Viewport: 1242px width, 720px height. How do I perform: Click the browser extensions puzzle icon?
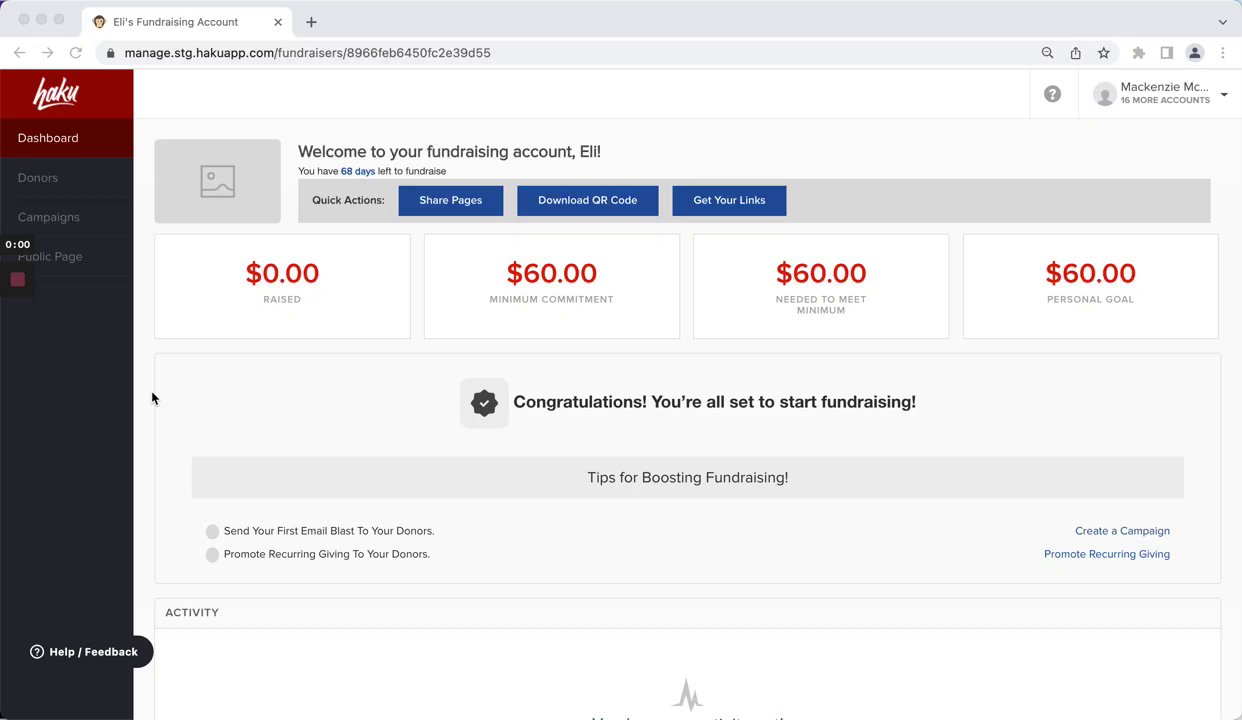click(1138, 53)
